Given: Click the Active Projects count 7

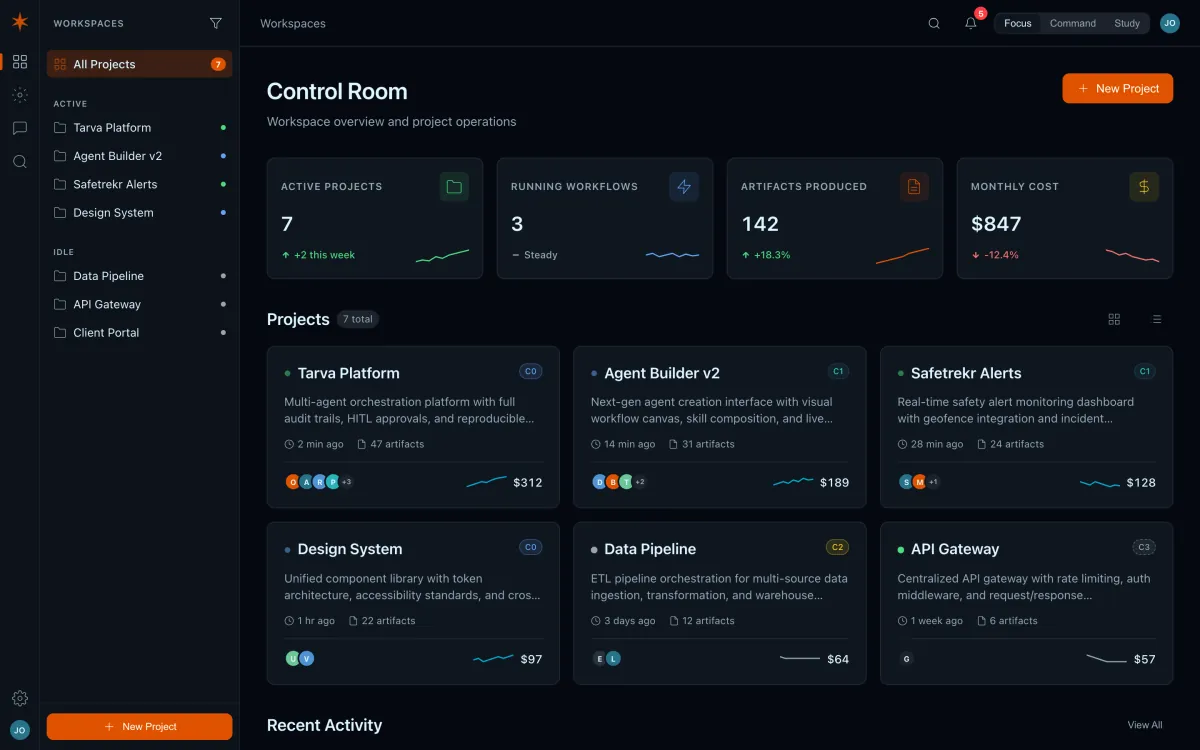Looking at the screenshot, I should [x=287, y=224].
